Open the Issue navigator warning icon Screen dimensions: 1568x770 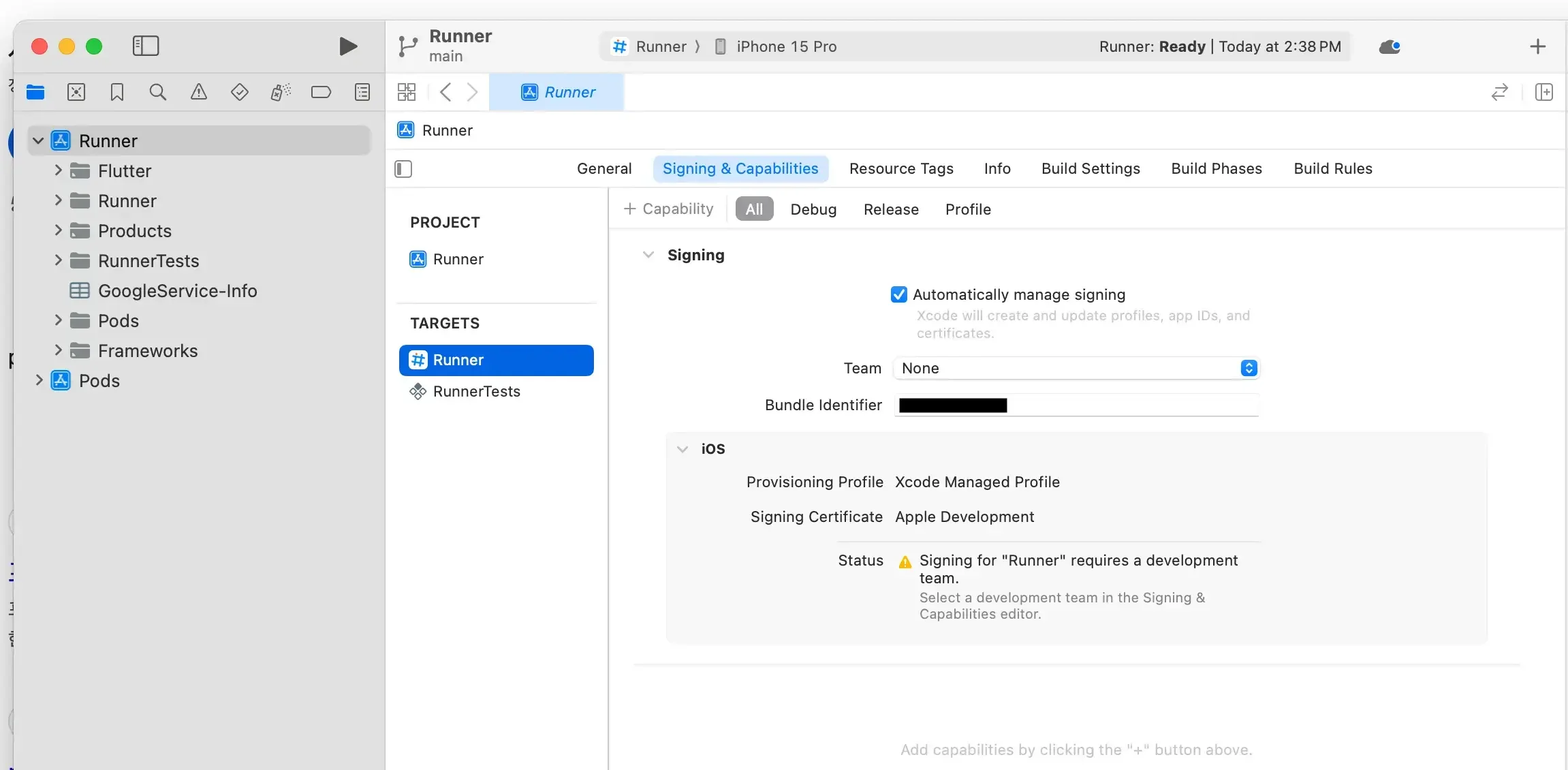click(199, 92)
